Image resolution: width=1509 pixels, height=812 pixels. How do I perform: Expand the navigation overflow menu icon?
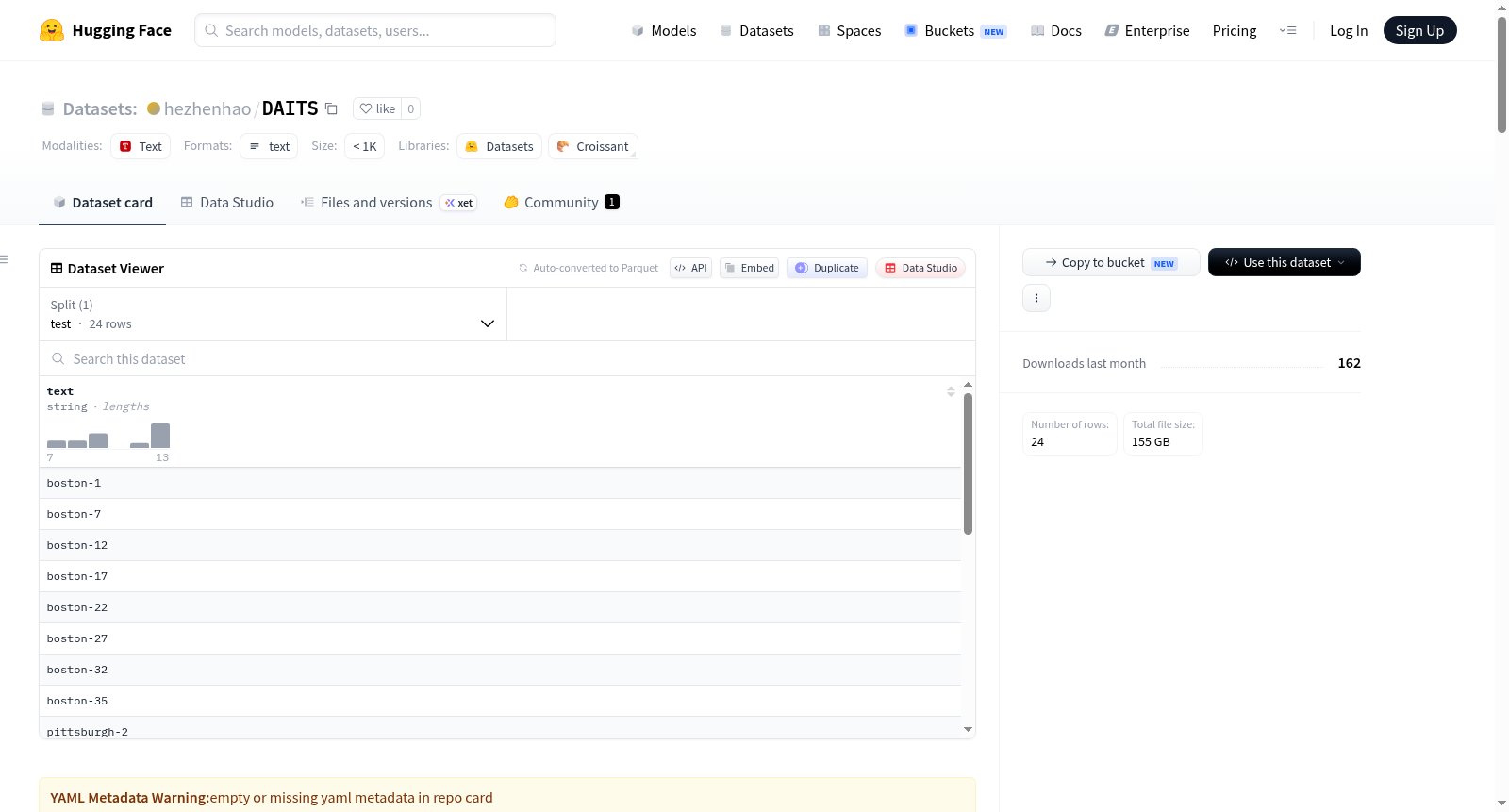tap(1287, 30)
